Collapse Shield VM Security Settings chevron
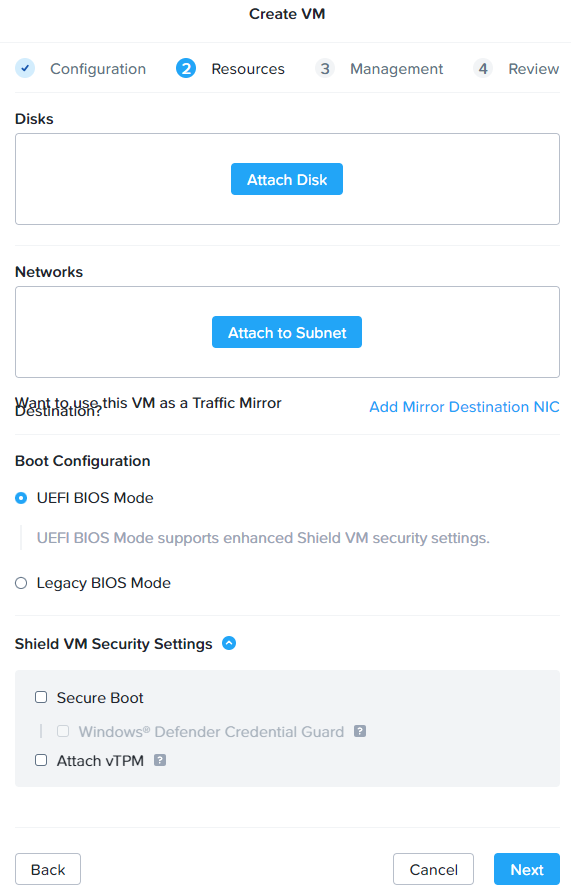Image resolution: width=572 pixels, height=894 pixels. (x=229, y=643)
